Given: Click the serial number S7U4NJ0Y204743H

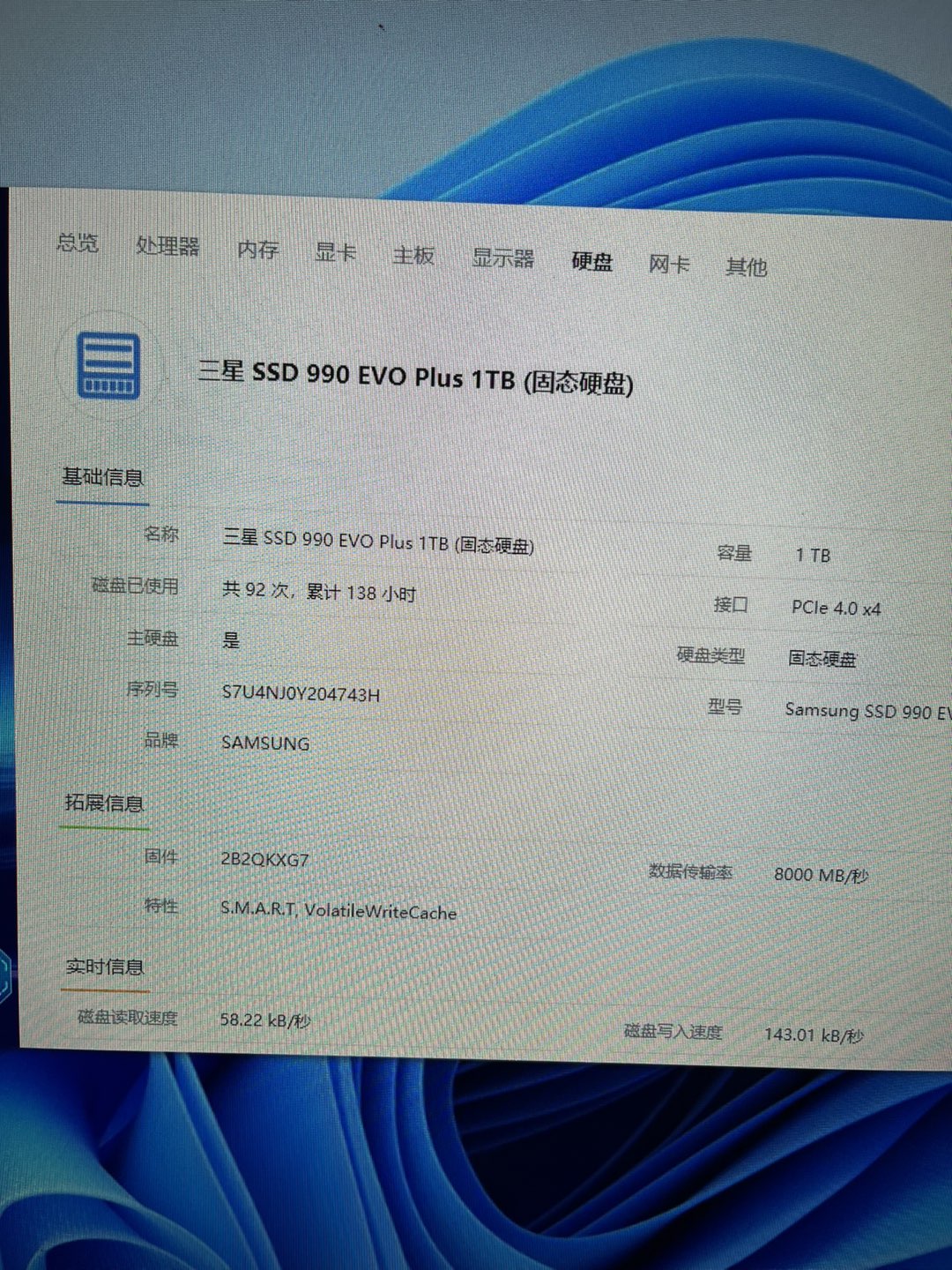Looking at the screenshot, I should (x=301, y=693).
